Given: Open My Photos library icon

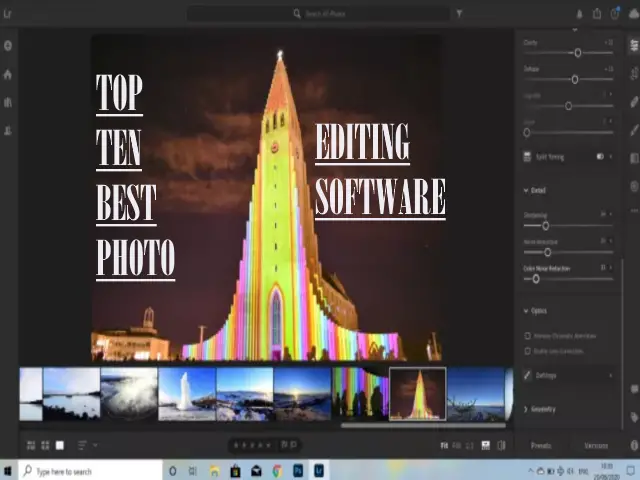Looking at the screenshot, I should pos(8,102).
